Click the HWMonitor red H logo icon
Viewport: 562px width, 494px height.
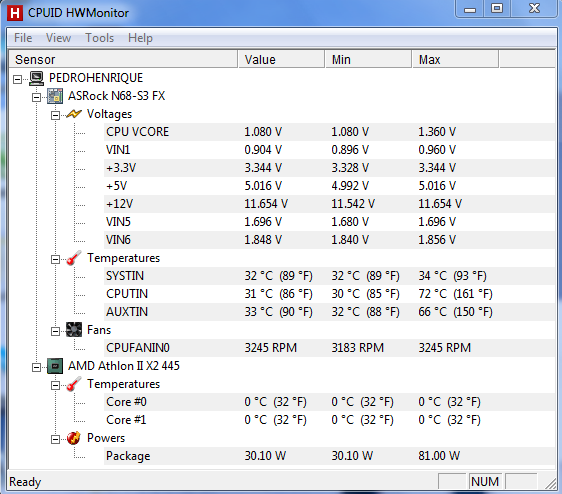click(15, 13)
